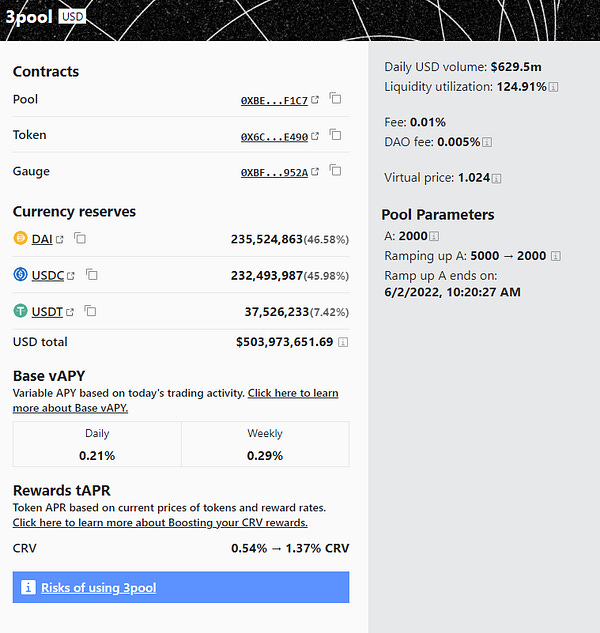Click the 3pool title heading

[x=29, y=17]
